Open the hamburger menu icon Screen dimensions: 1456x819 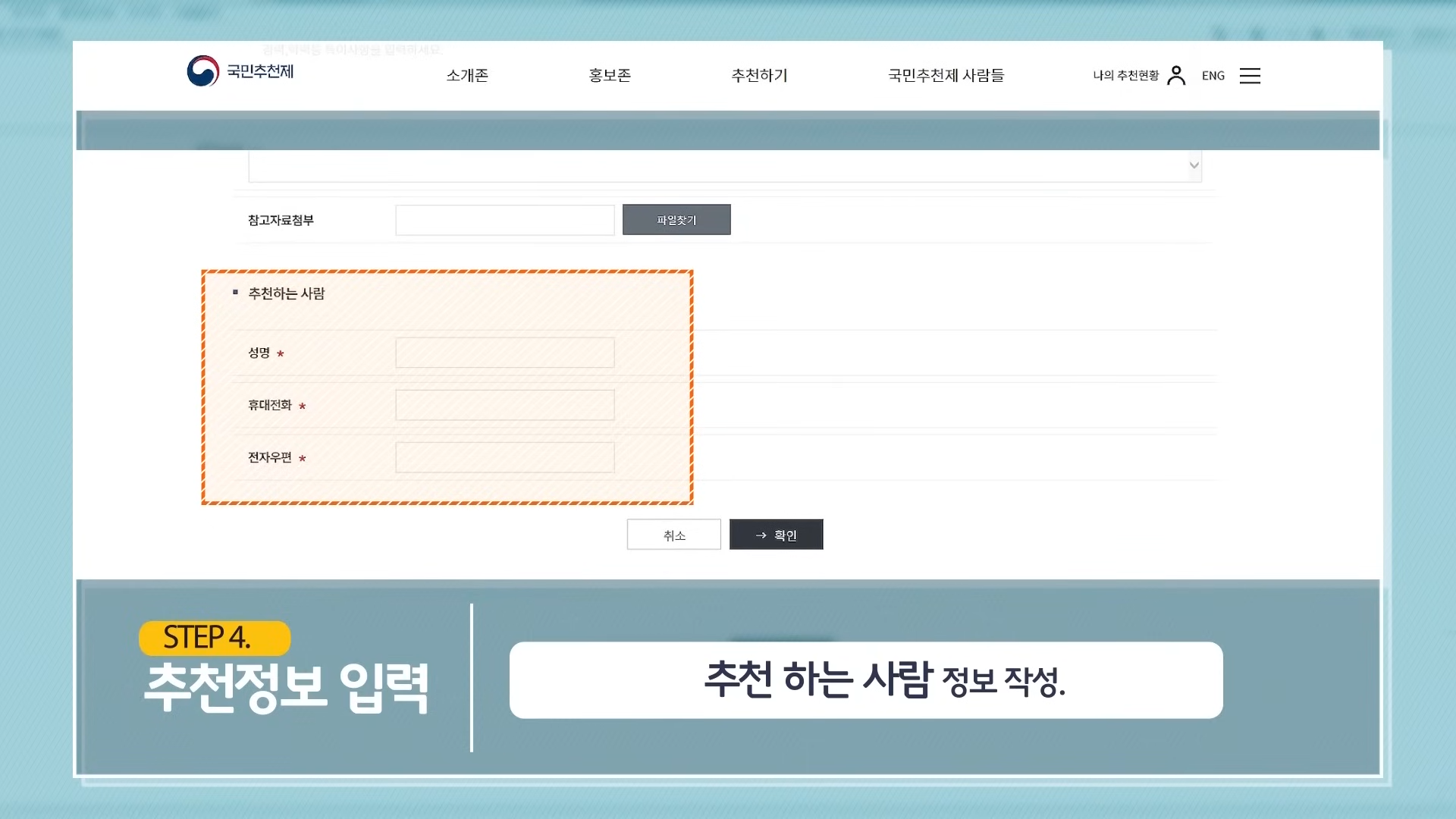(1250, 76)
